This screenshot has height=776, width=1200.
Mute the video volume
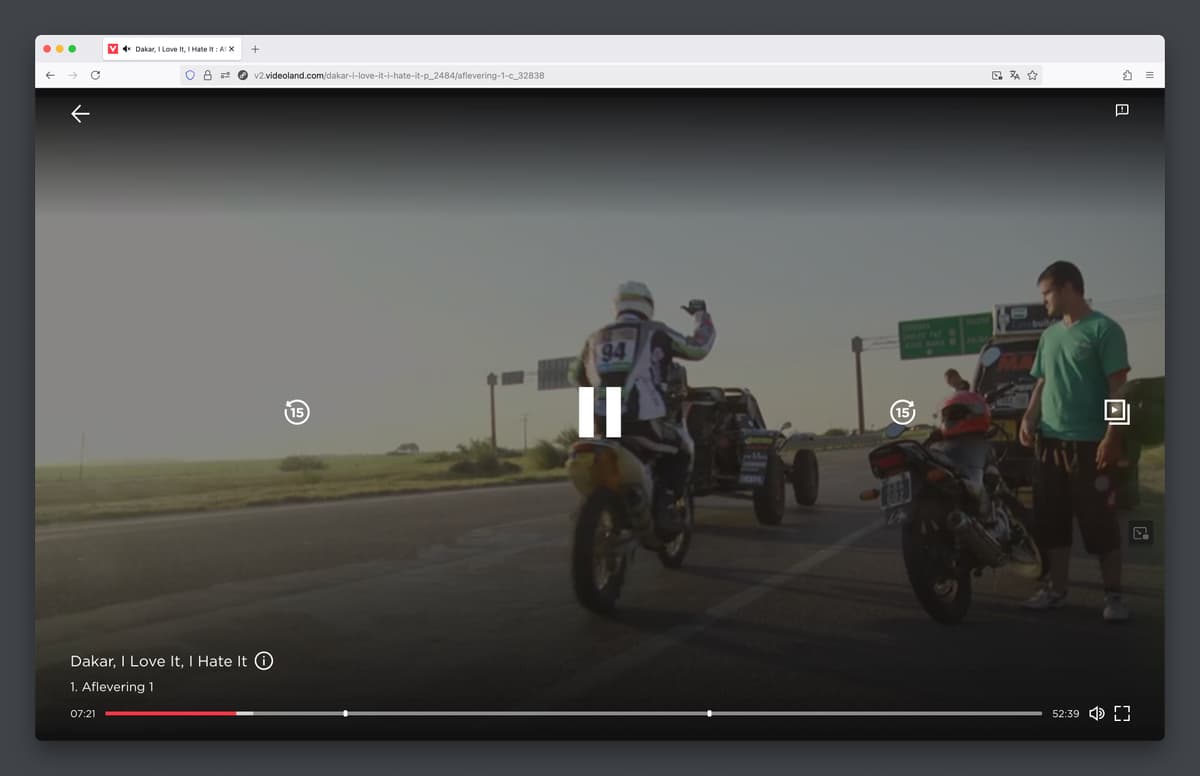pyautogui.click(x=1096, y=713)
